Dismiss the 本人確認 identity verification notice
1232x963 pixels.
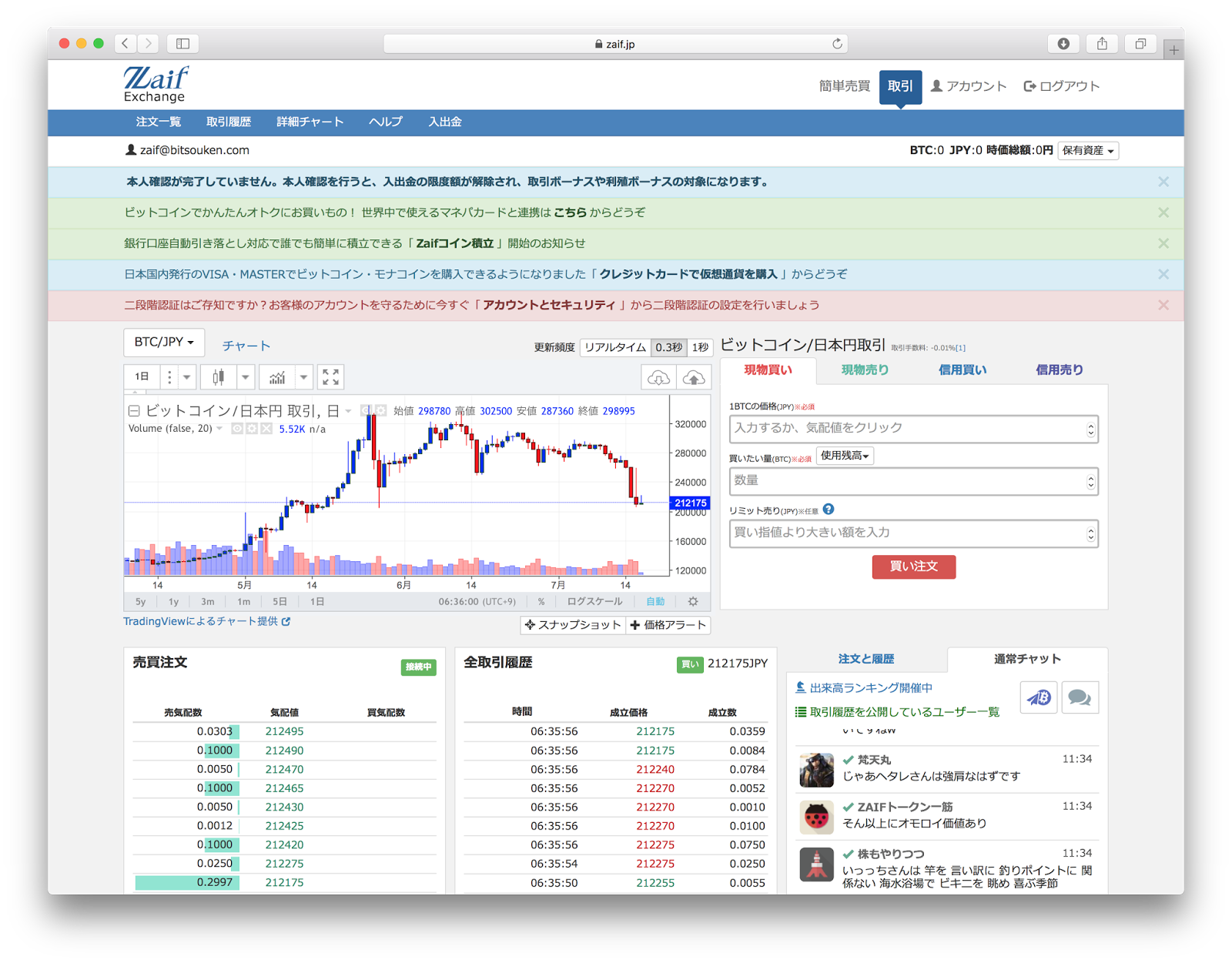(x=1163, y=182)
